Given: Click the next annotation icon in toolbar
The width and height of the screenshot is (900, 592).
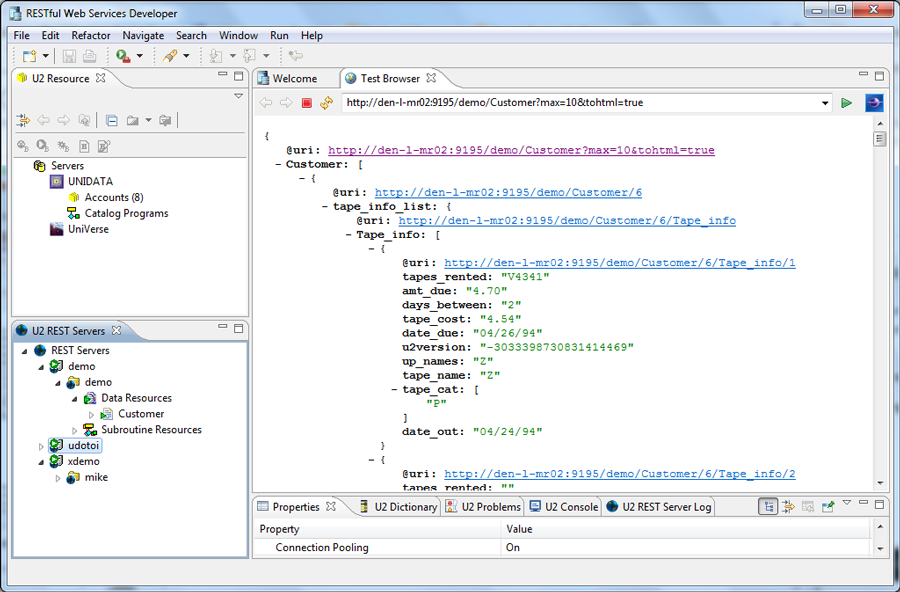Looking at the screenshot, I should pyautogui.click(x=216, y=56).
